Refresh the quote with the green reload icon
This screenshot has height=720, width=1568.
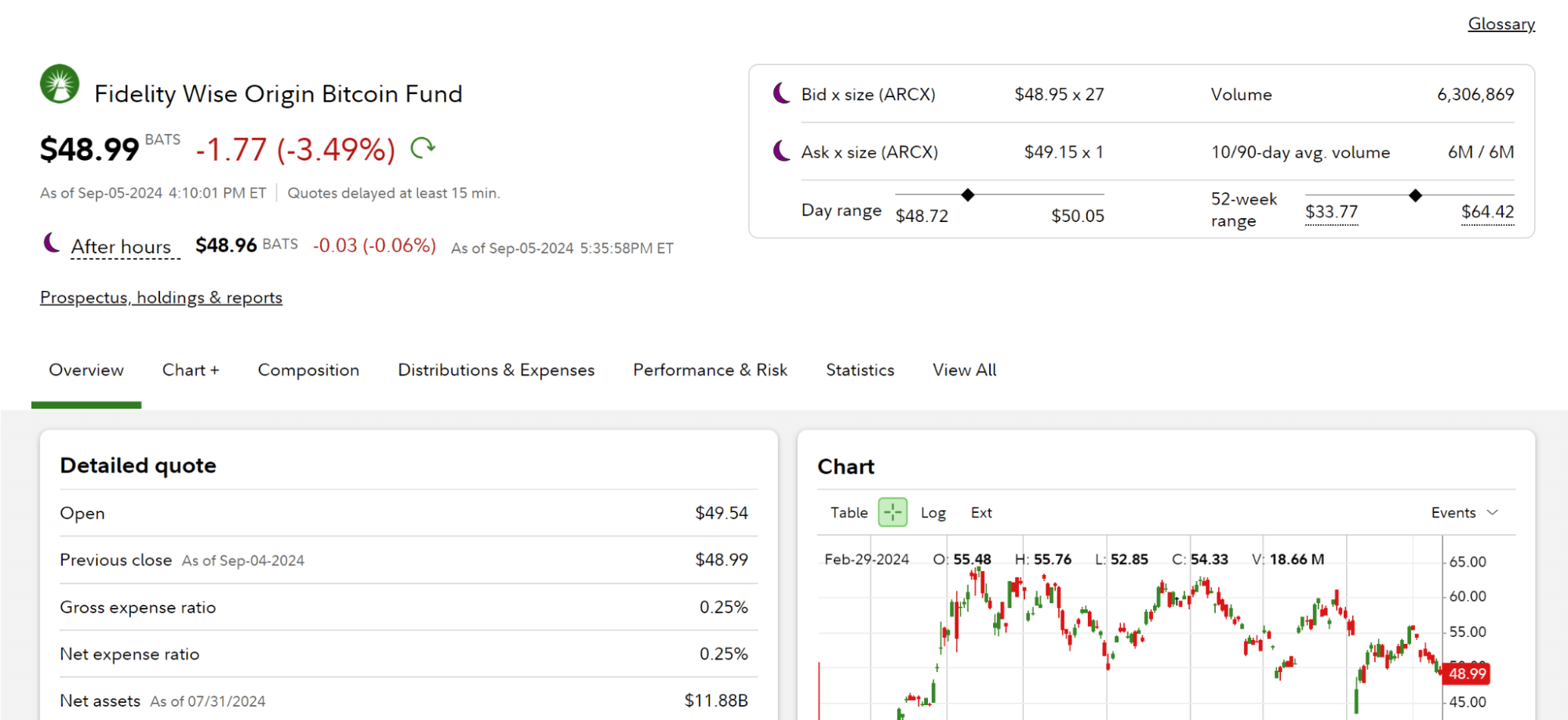(423, 147)
